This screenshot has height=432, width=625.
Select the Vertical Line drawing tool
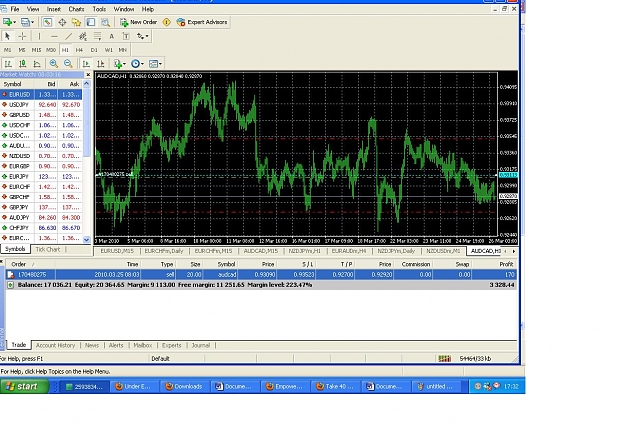pyautogui.click(x=39, y=36)
